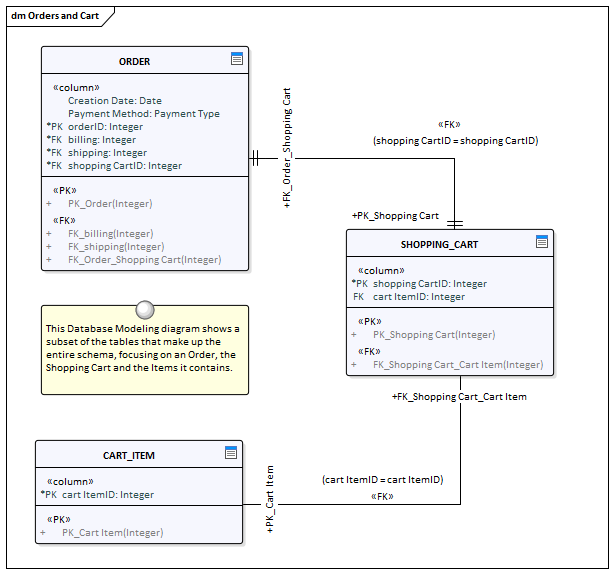Screen dimensions: 614x574
Task: Pick the 'orderID: Integer' column in ORDER
Action: point(106,127)
